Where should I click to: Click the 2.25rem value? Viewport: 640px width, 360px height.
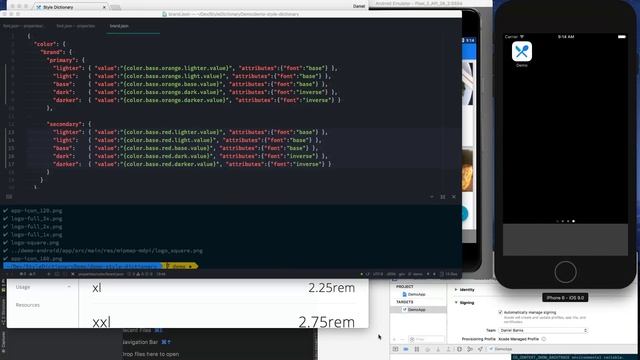tap(331, 287)
